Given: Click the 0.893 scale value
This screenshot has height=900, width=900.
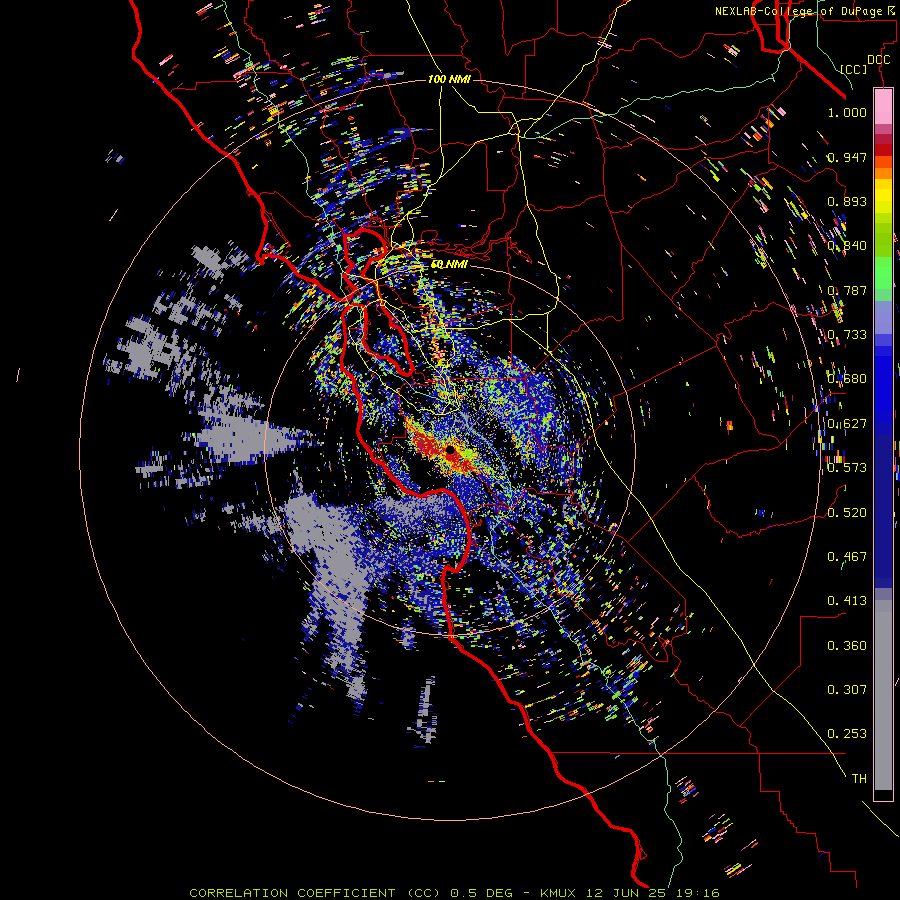Looking at the screenshot, I should tap(847, 201).
